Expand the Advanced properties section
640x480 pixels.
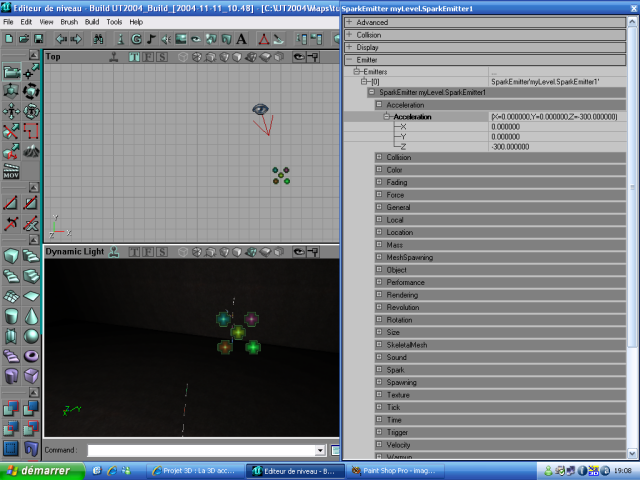tap(348, 22)
